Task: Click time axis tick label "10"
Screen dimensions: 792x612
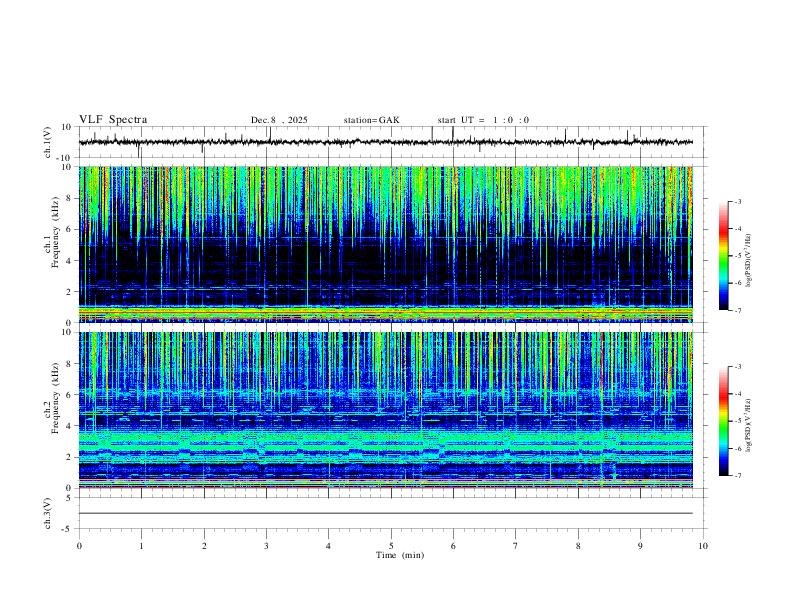Action: coord(703,546)
